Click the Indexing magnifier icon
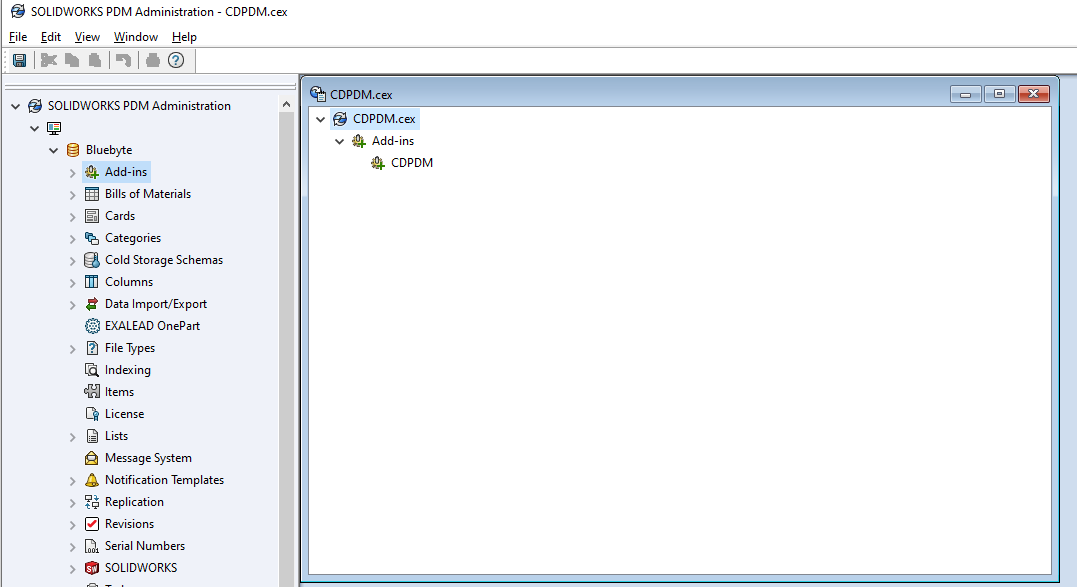Image resolution: width=1077 pixels, height=587 pixels. coord(91,370)
